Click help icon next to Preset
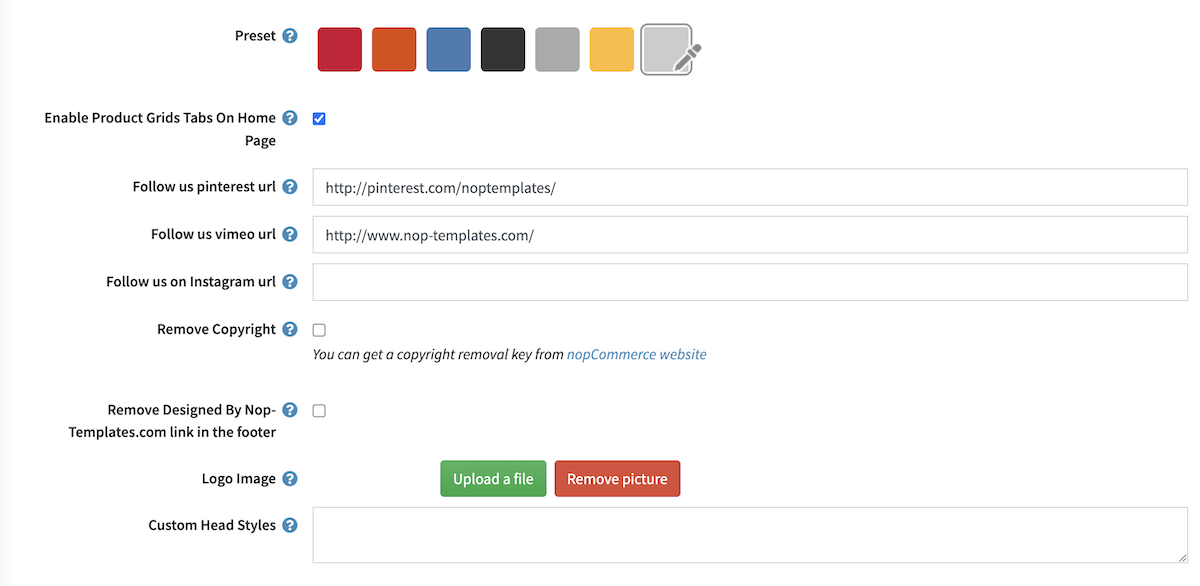1200x586 pixels. click(x=290, y=36)
